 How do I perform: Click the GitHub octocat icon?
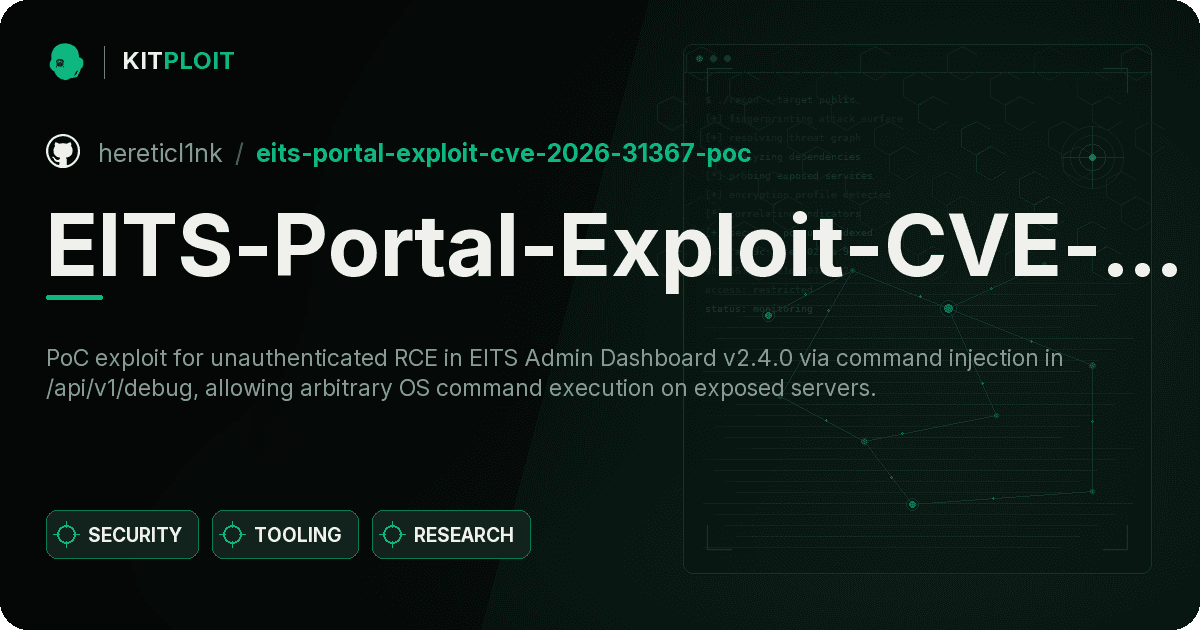click(x=63, y=152)
